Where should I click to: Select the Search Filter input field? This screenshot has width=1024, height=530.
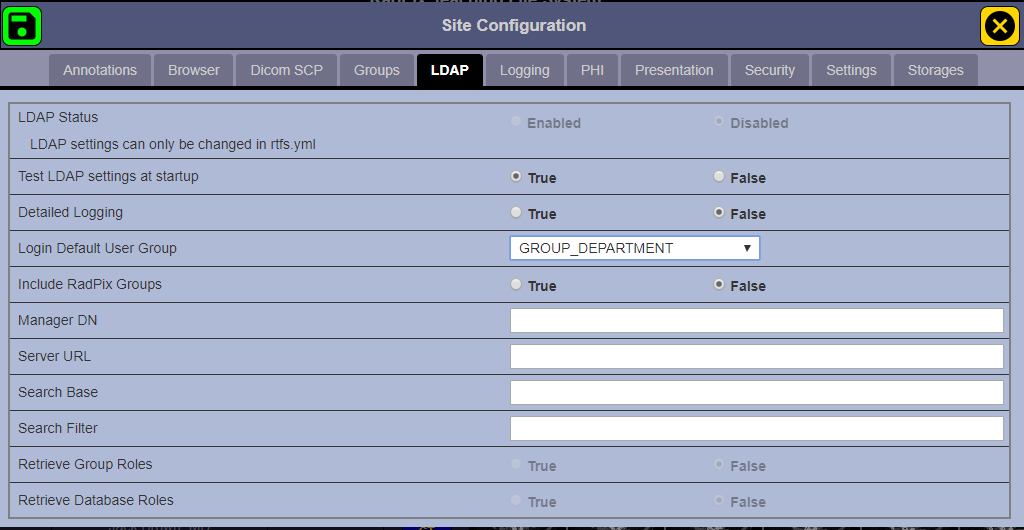click(756, 428)
